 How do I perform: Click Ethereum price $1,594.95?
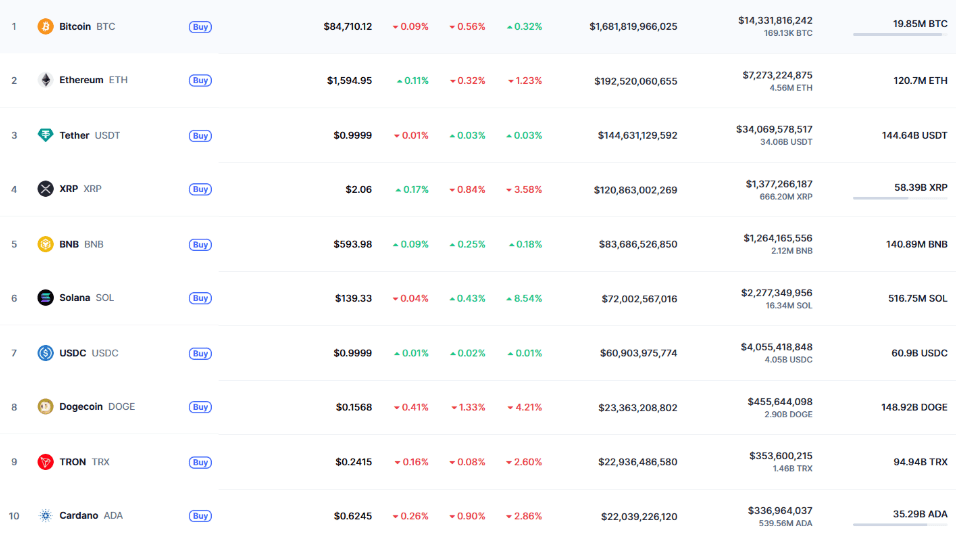pos(349,81)
